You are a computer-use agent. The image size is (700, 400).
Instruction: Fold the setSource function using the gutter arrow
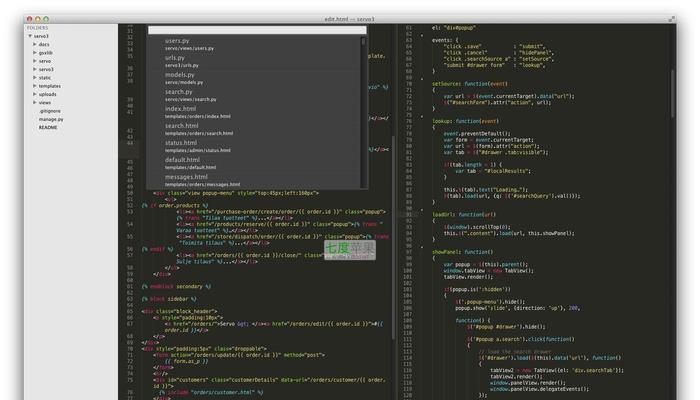point(422,79)
